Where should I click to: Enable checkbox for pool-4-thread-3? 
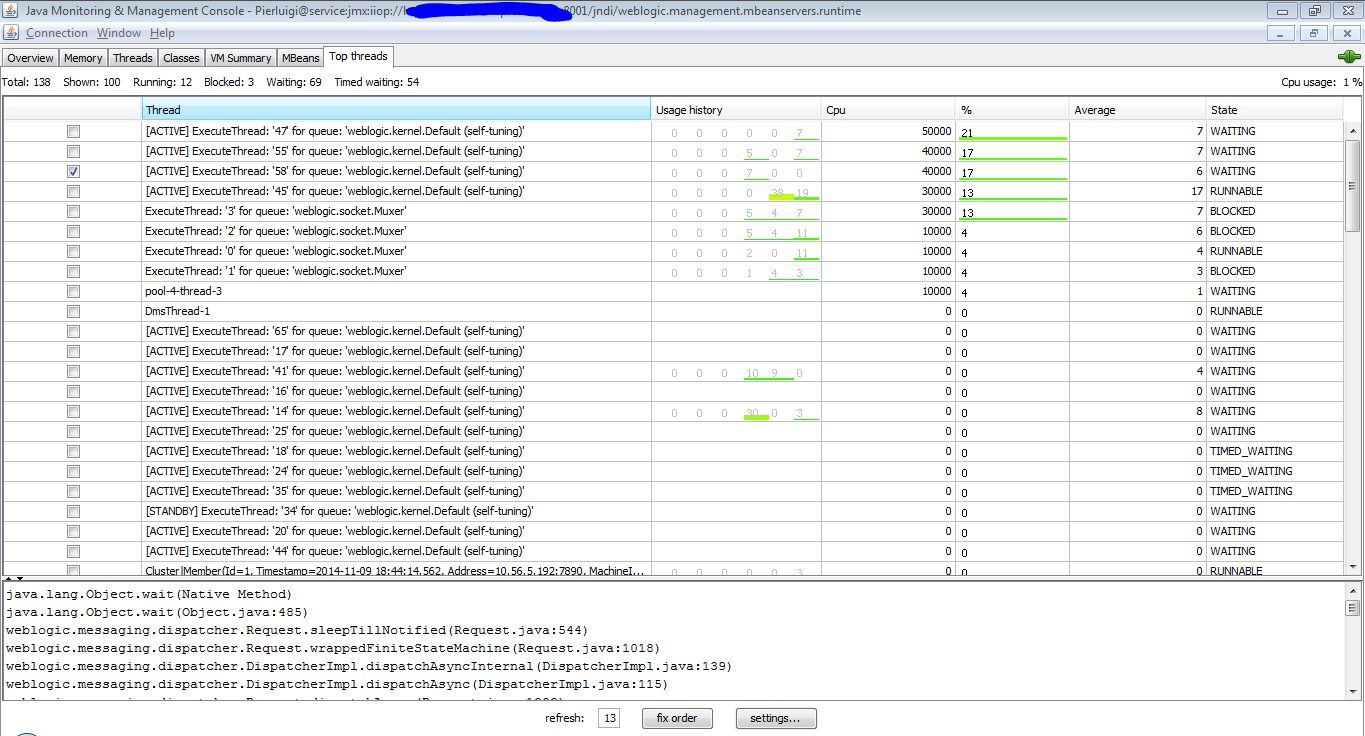pos(72,291)
